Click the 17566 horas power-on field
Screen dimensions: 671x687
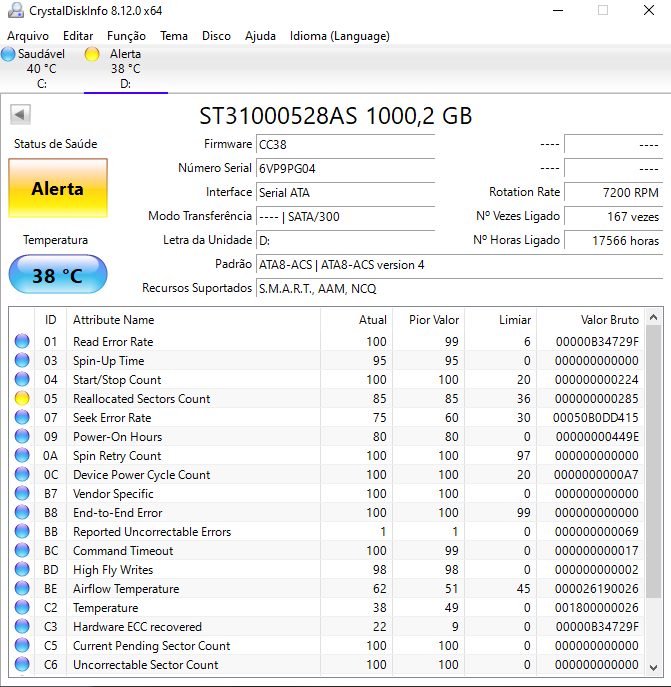tap(614, 241)
